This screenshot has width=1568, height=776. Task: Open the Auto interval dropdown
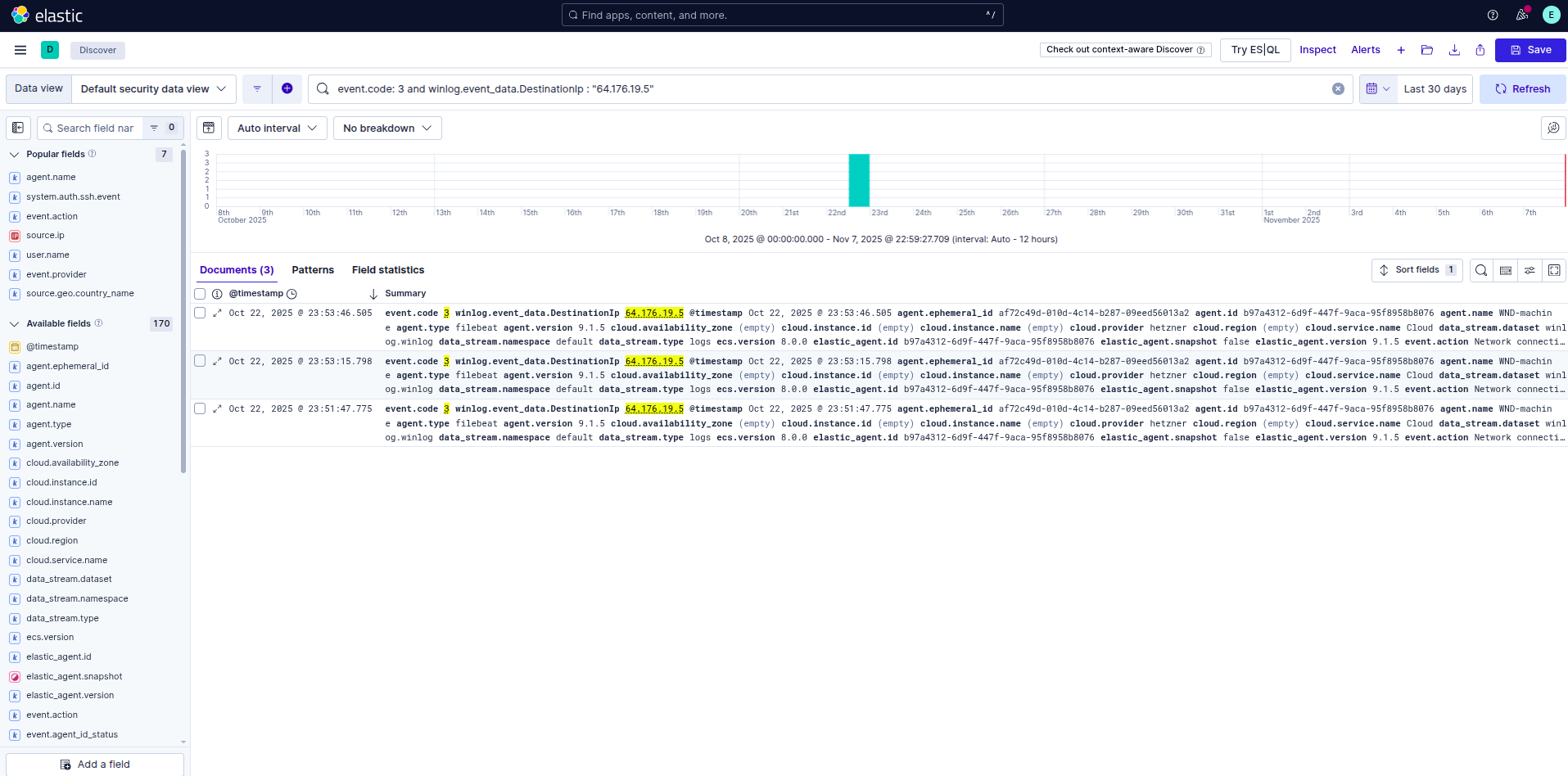[x=277, y=128]
